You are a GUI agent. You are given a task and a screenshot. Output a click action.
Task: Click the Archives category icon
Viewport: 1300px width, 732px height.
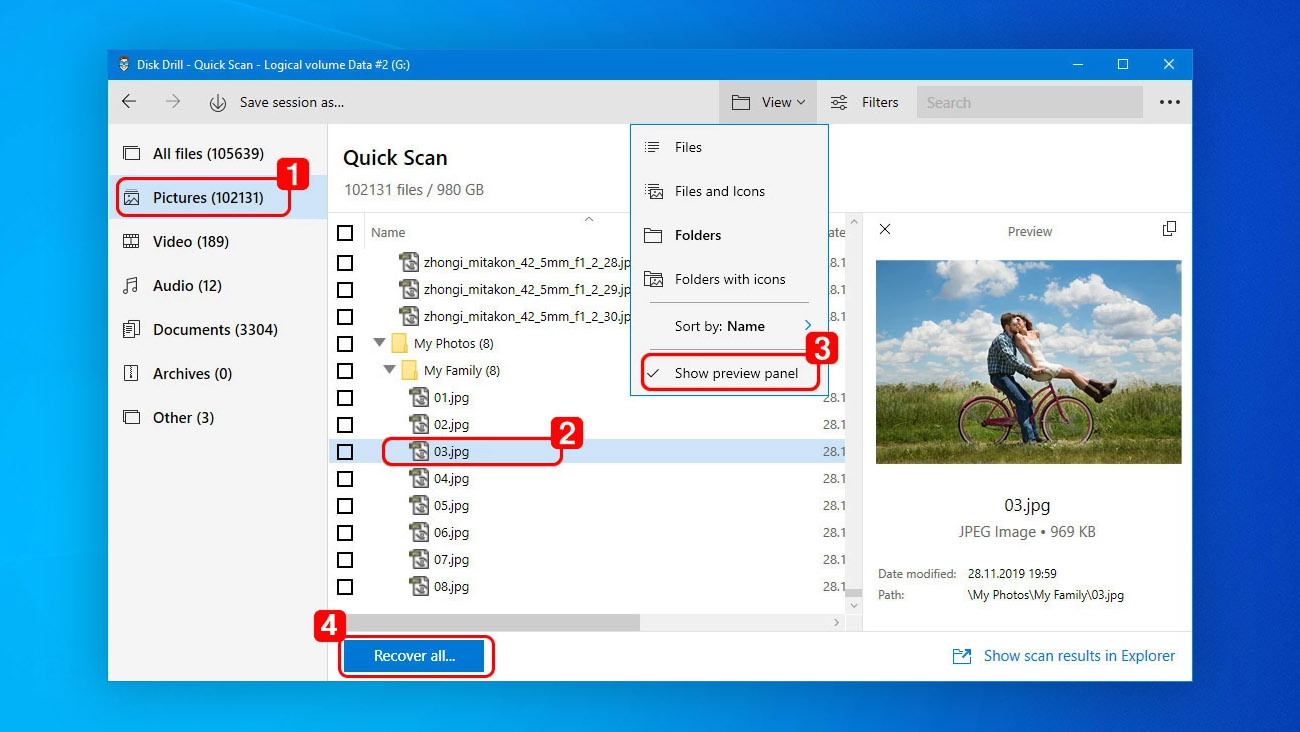(131, 374)
